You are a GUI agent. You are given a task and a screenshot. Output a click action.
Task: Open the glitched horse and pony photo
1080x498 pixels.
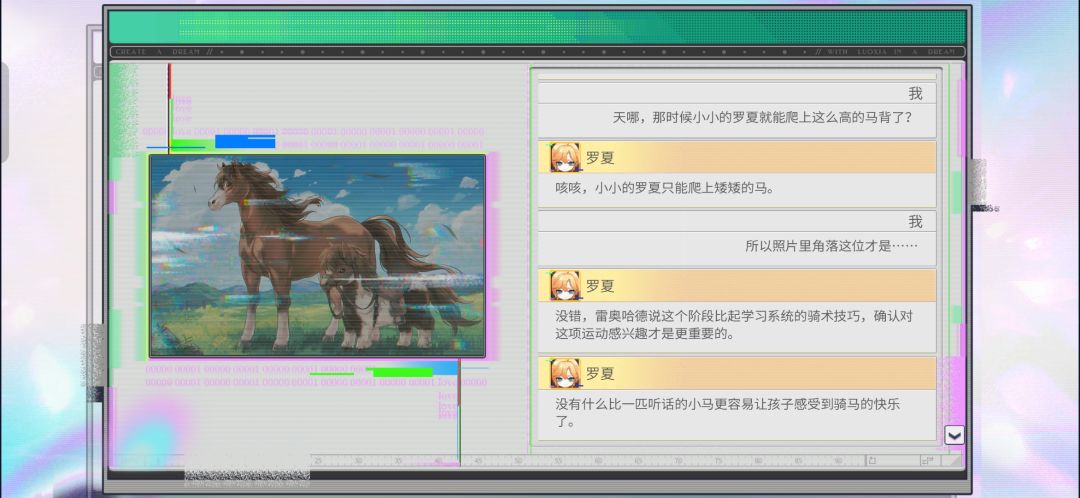[318, 256]
